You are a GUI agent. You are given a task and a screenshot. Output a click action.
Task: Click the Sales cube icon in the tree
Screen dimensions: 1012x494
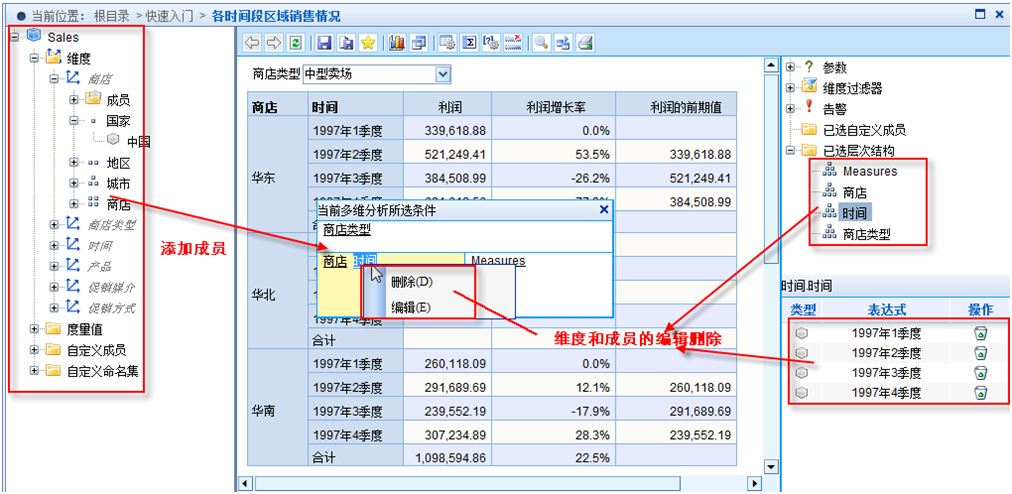point(34,36)
